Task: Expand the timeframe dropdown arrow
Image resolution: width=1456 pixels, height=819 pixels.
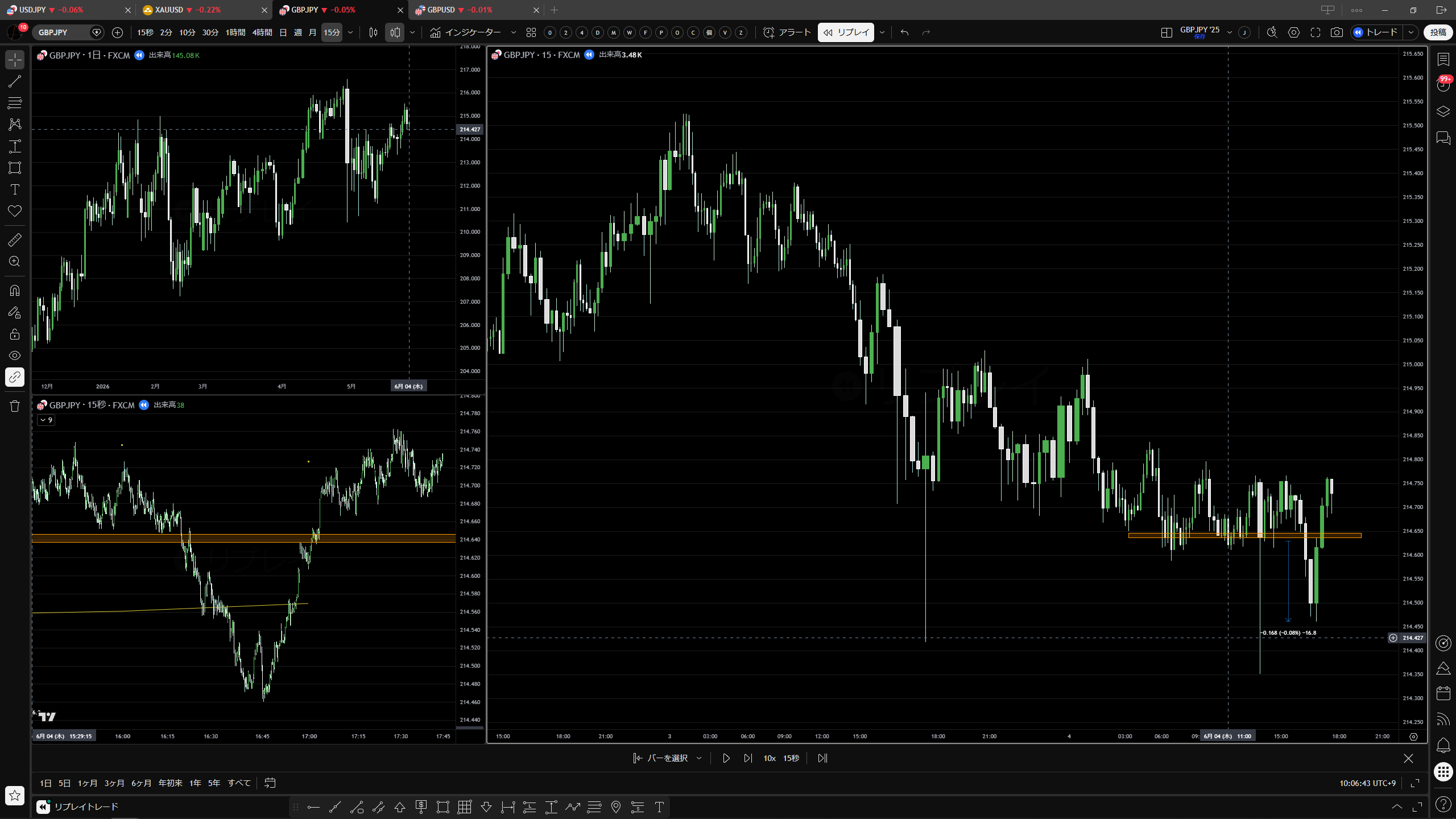Action: (x=350, y=32)
